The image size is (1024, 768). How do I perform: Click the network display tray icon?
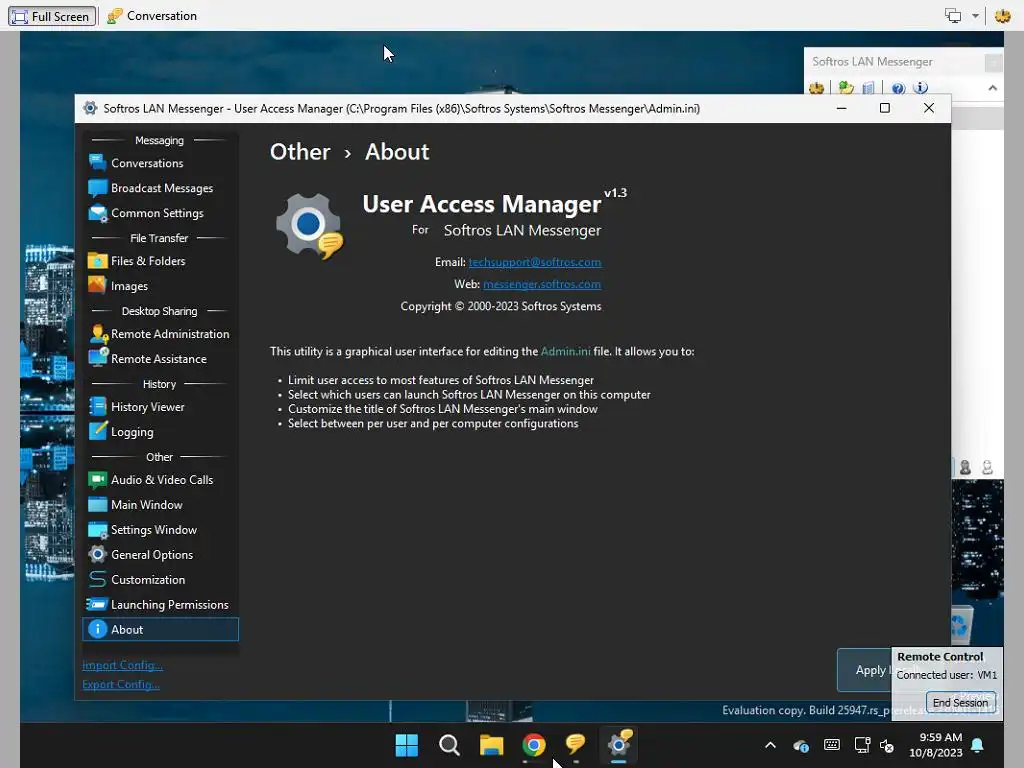point(862,744)
